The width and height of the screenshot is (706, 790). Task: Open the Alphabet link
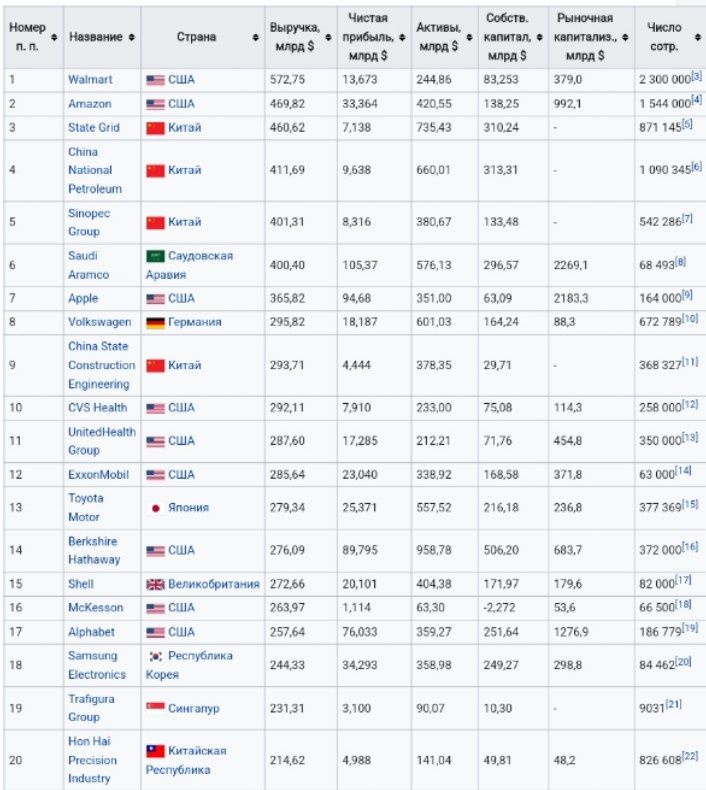pyautogui.click(x=91, y=632)
